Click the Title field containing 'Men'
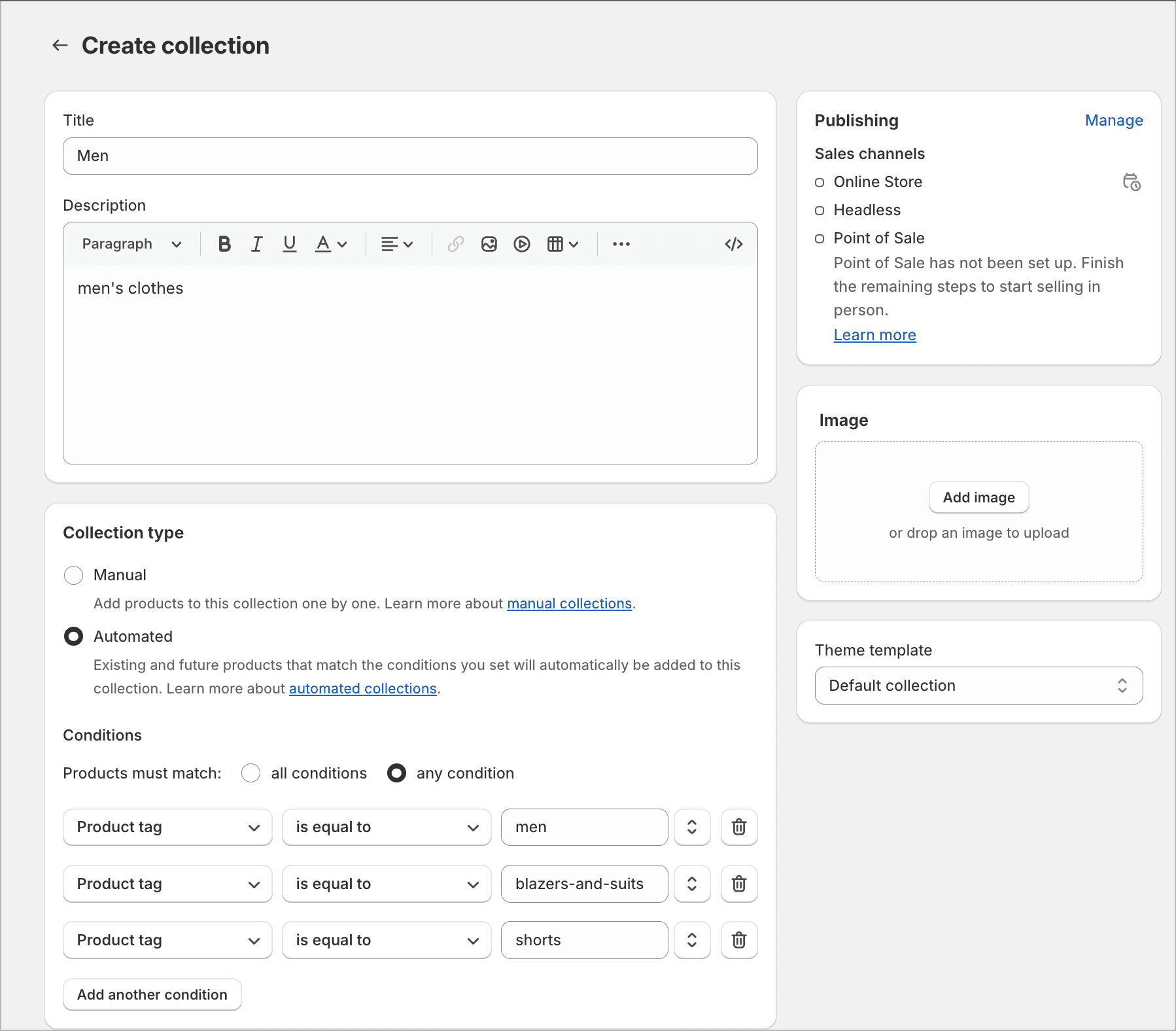This screenshot has height=1031, width=1176. pos(409,156)
